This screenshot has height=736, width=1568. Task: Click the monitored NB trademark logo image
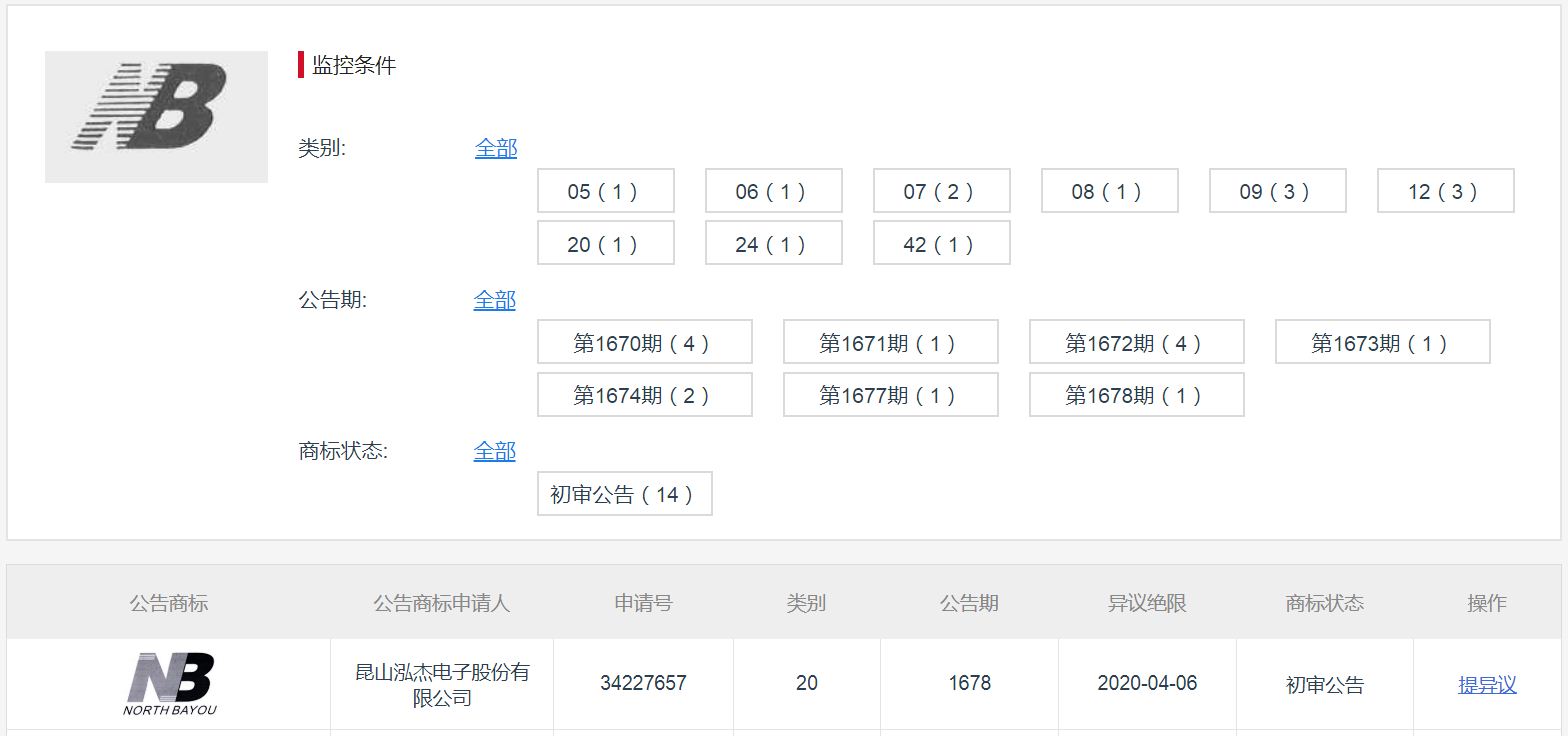click(156, 117)
